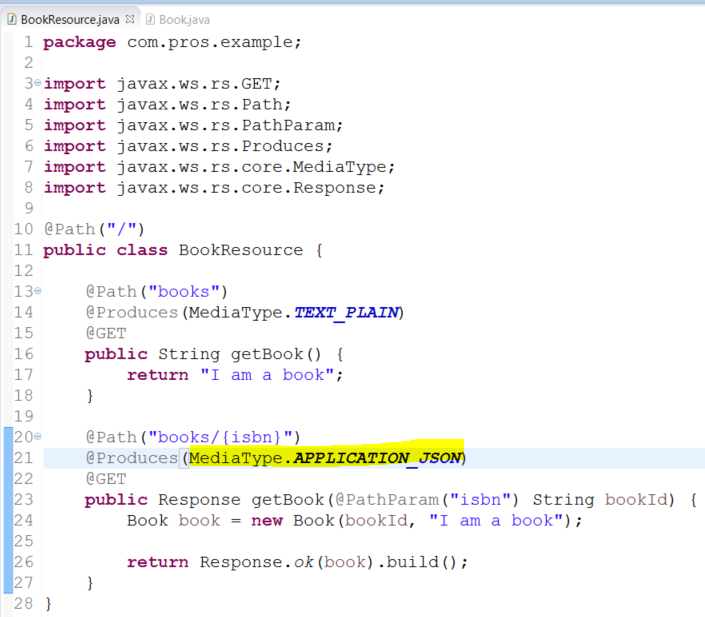
Task: Click javax.ws.rs.Produces import text
Action: pyautogui.click(x=220, y=146)
